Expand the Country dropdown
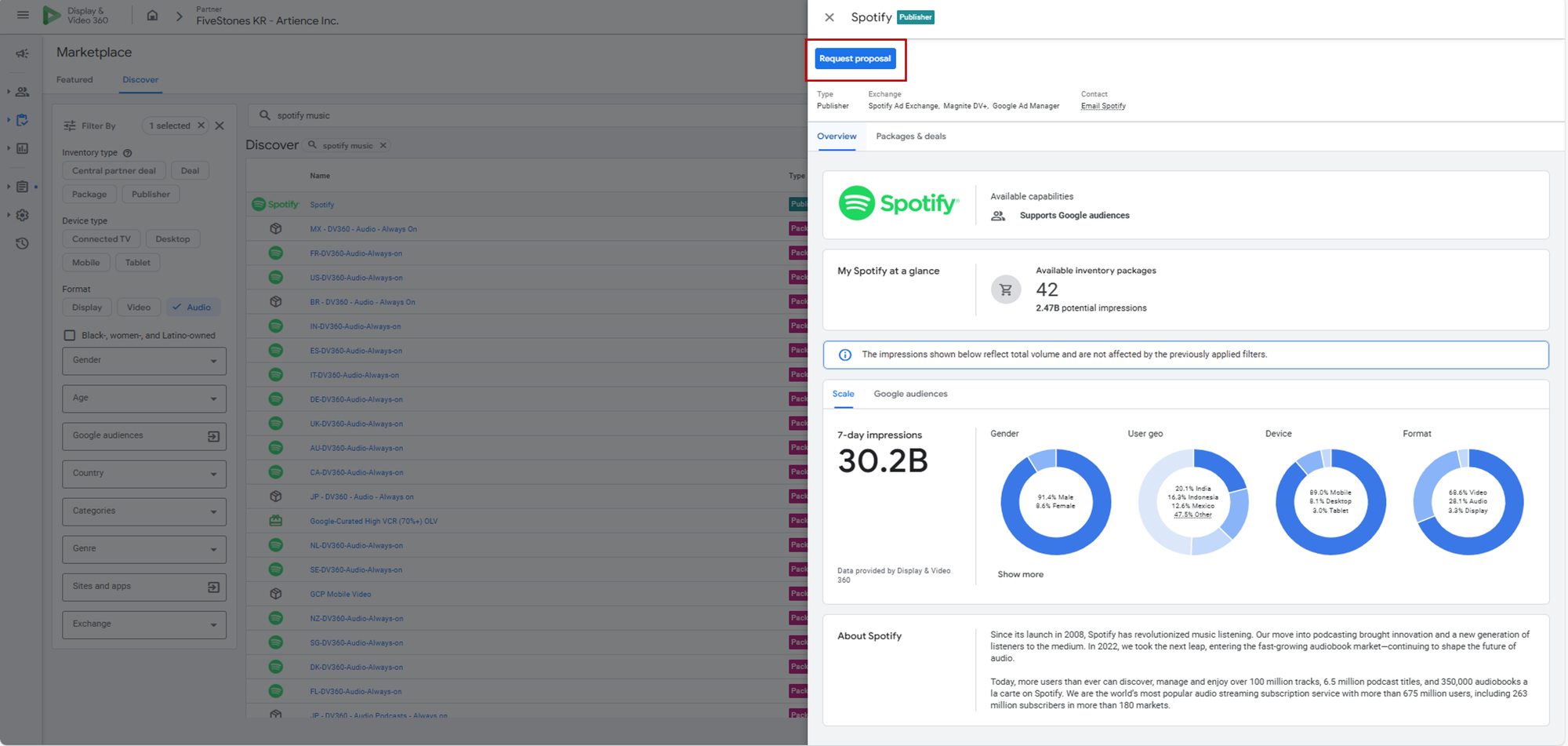Viewport: 1568px width, 746px height. 144,474
